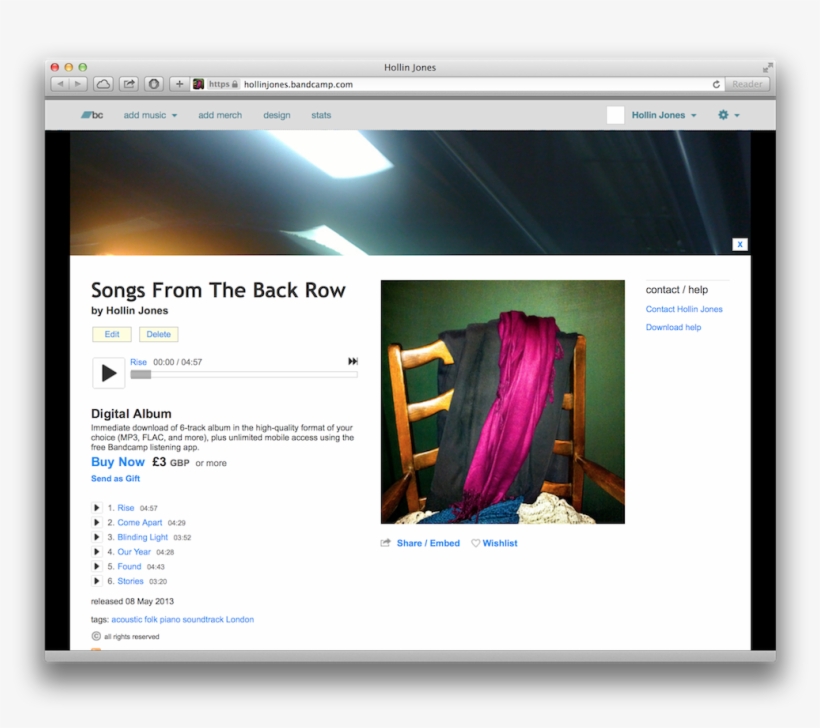Click the Share / Embed icon

coord(385,542)
